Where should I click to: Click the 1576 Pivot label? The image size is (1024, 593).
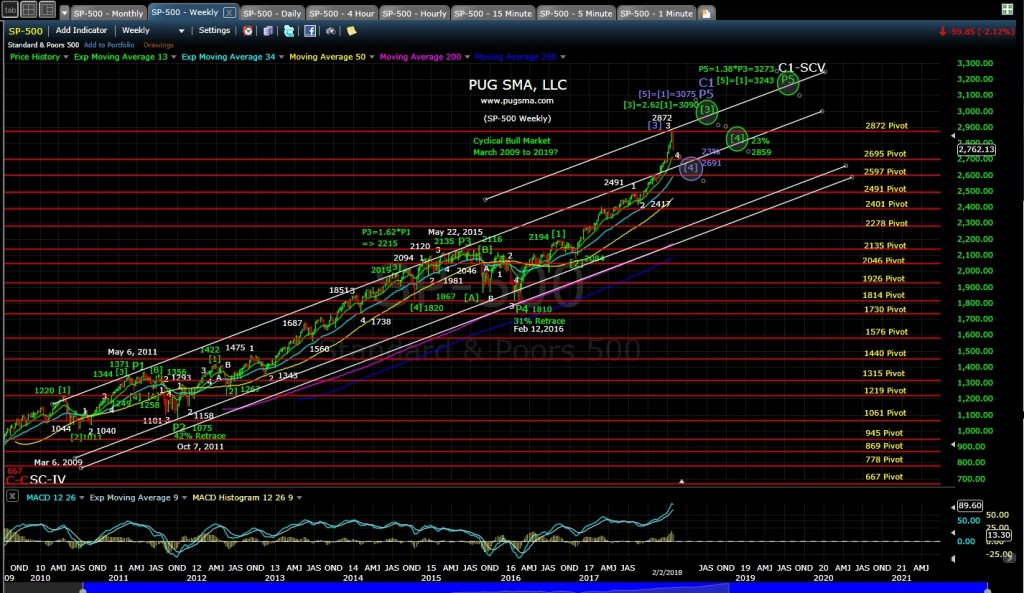886,332
